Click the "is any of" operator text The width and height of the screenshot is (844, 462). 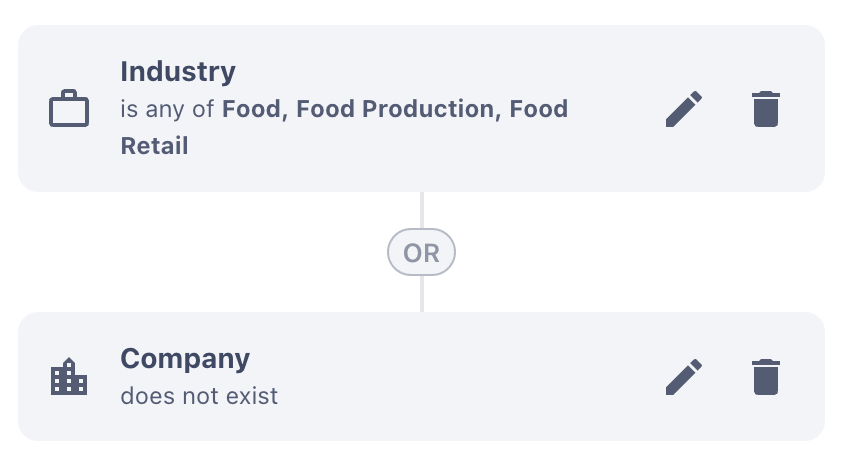pos(168,109)
